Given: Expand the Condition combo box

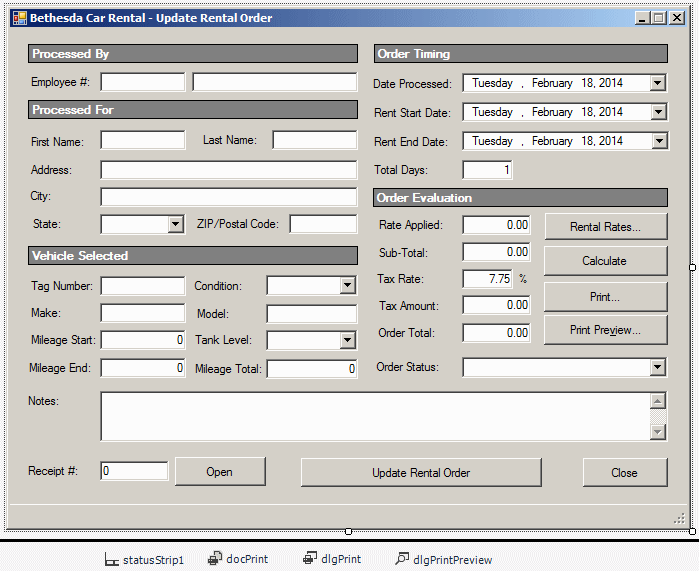Looking at the screenshot, I should (x=347, y=286).
